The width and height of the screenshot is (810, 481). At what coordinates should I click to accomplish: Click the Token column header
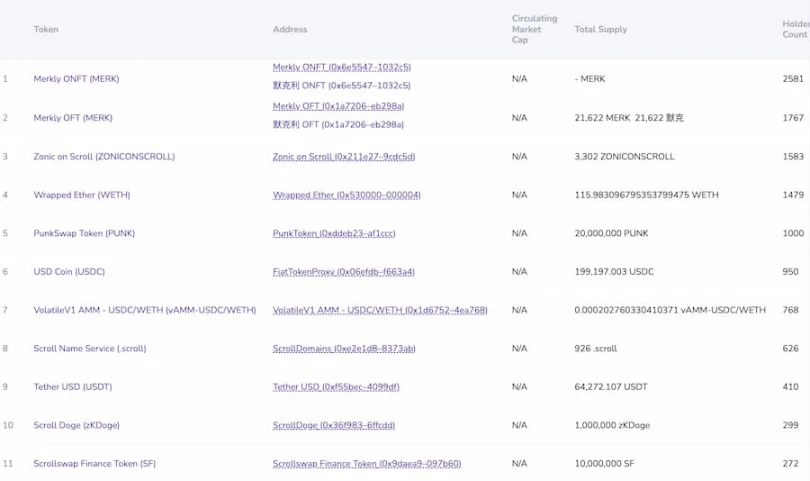46,29
